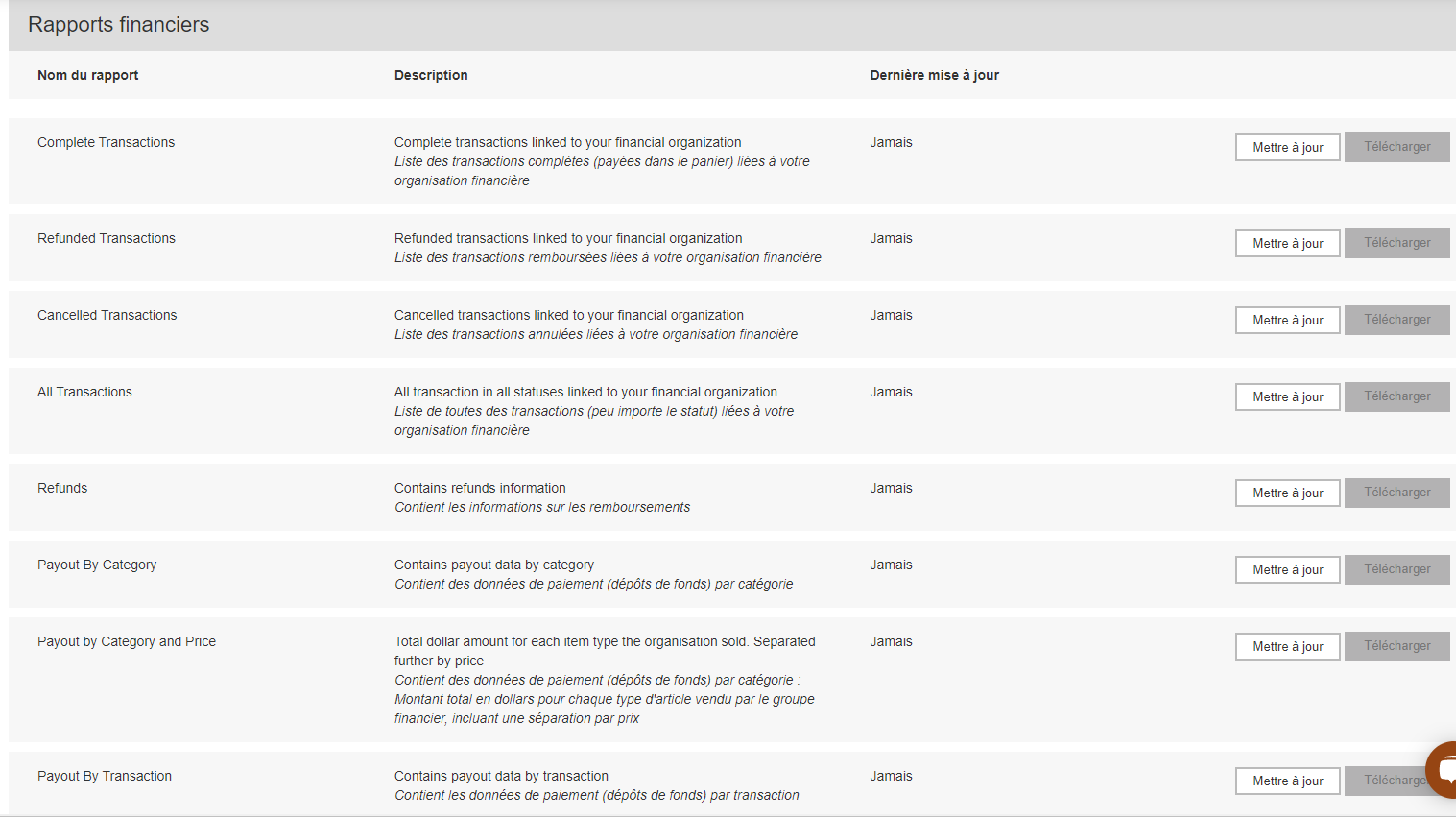Update the All Transactions report
Image resolution: width=1456 pixels, height=817 pixels.
pyautogui.click(x=1287, y=396)
